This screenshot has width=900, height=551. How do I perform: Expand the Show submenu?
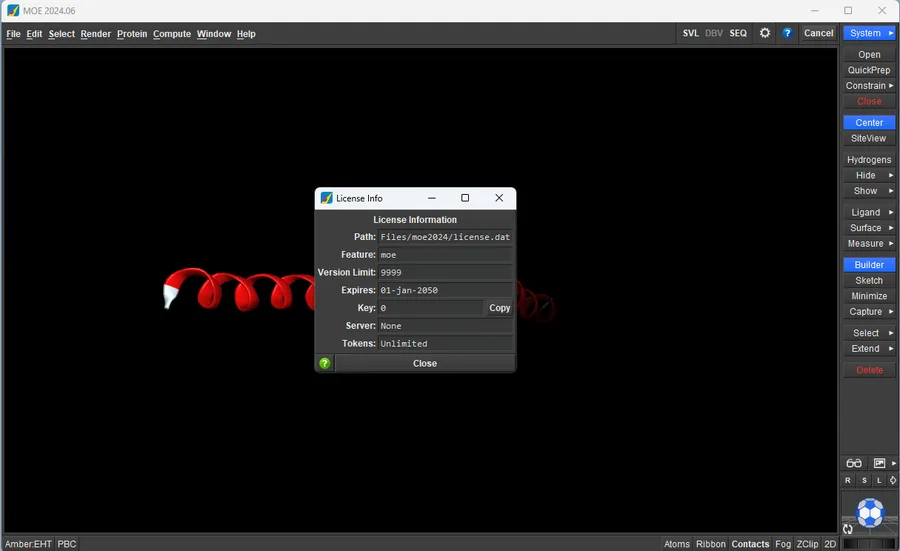(x=891, y=191)
